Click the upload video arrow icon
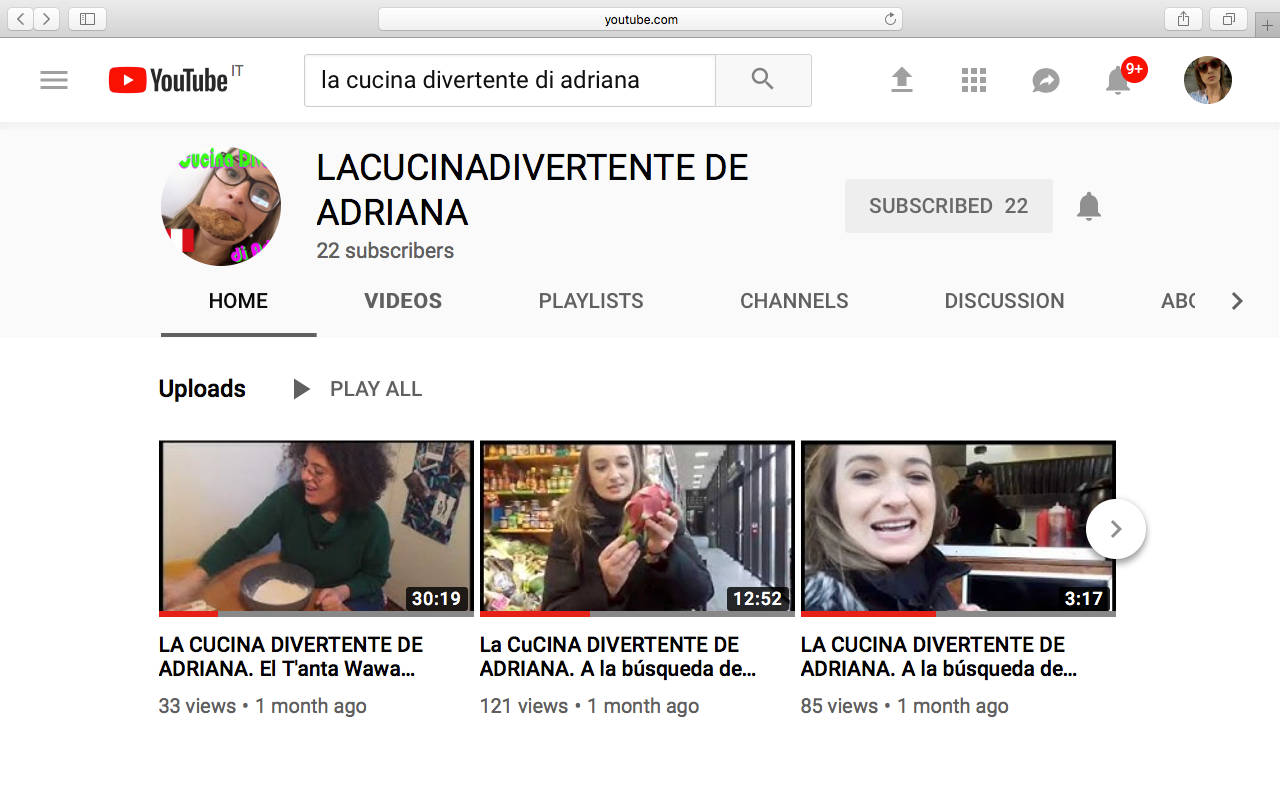Screen dimensions: 1280x800 (x=902, y=80)
